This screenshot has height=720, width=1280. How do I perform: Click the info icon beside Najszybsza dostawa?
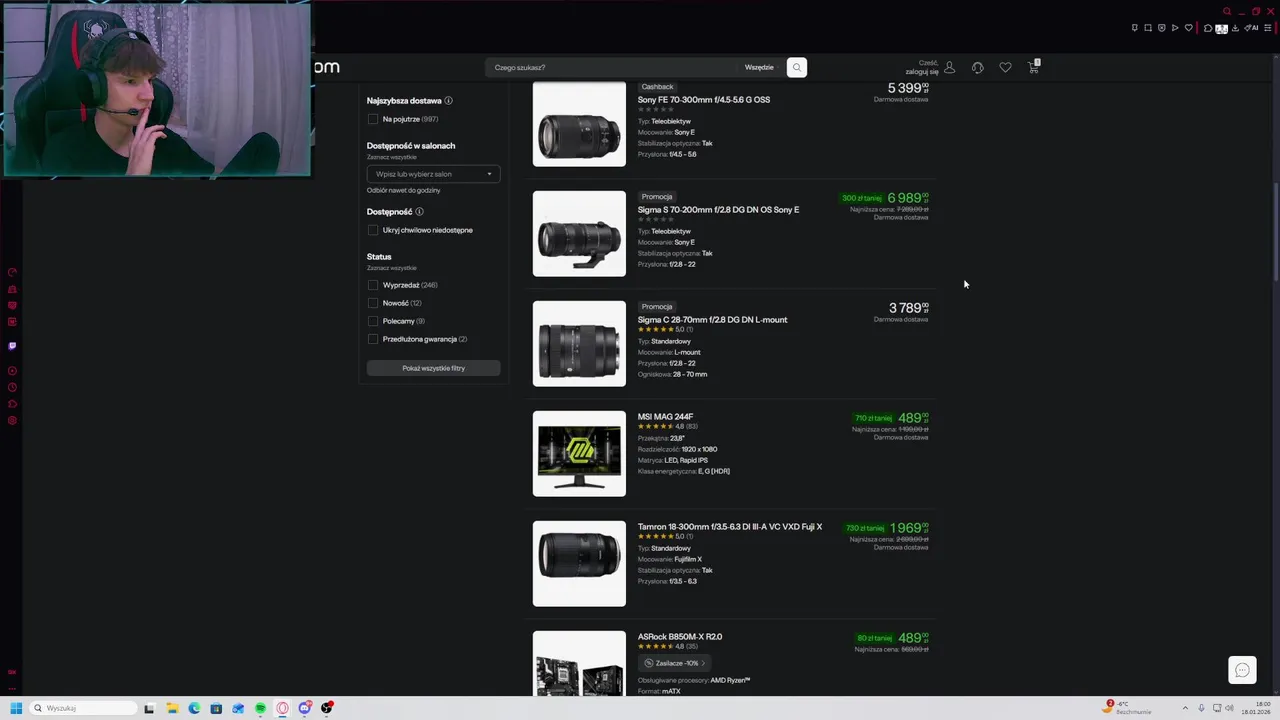point(448,101)
